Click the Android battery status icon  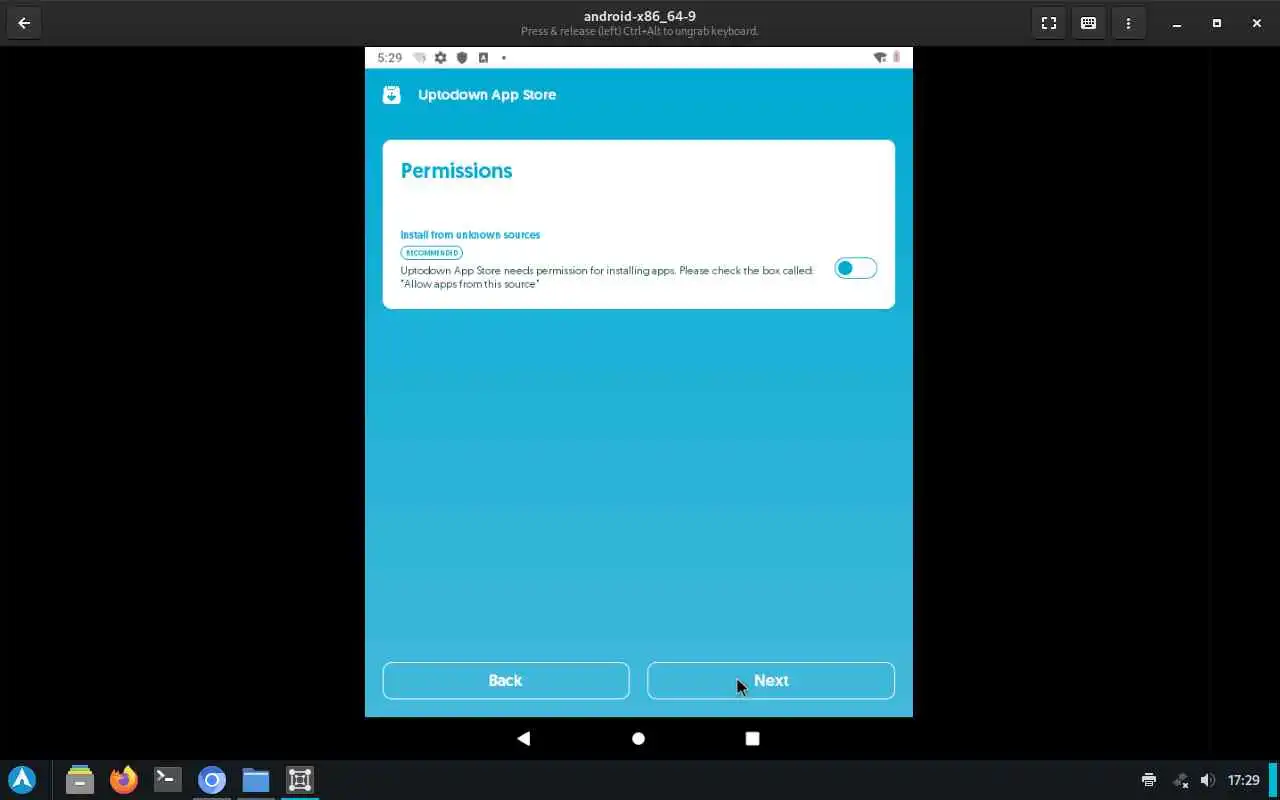[x=897, y=58]
